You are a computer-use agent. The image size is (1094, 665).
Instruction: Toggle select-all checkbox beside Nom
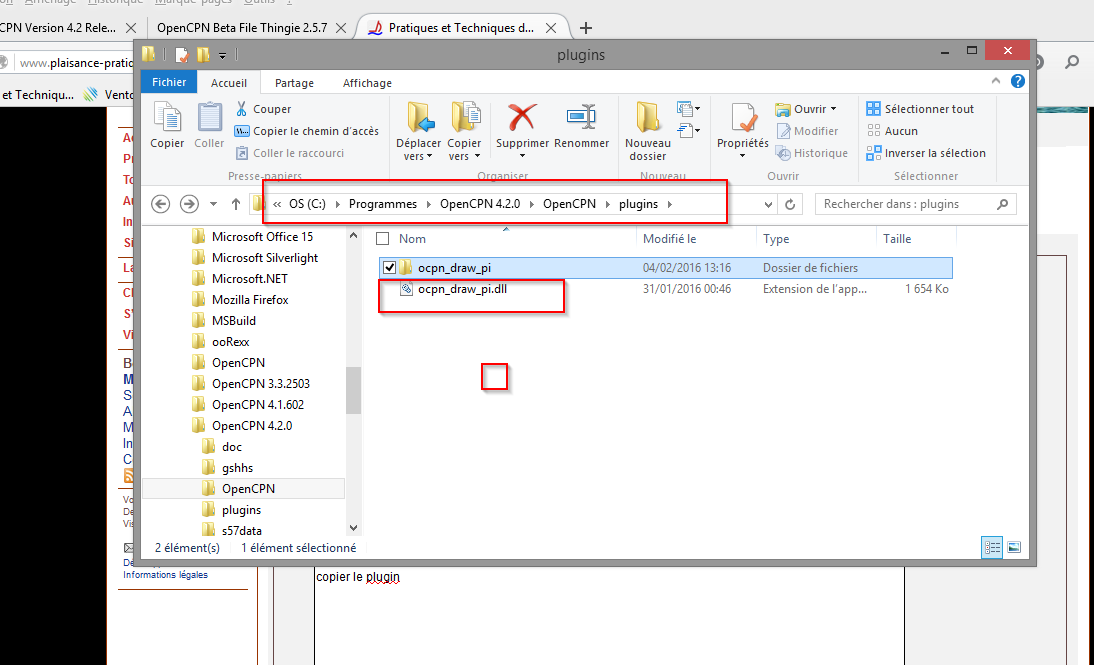382,239
